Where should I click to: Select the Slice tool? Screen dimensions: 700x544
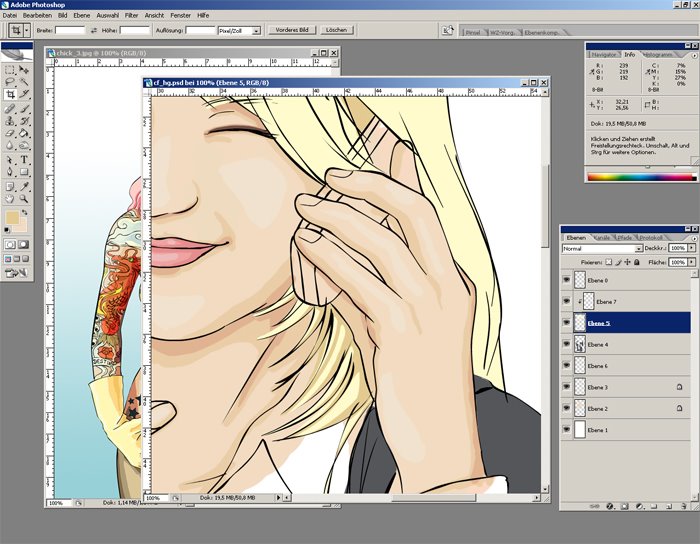tap(24, 94)
